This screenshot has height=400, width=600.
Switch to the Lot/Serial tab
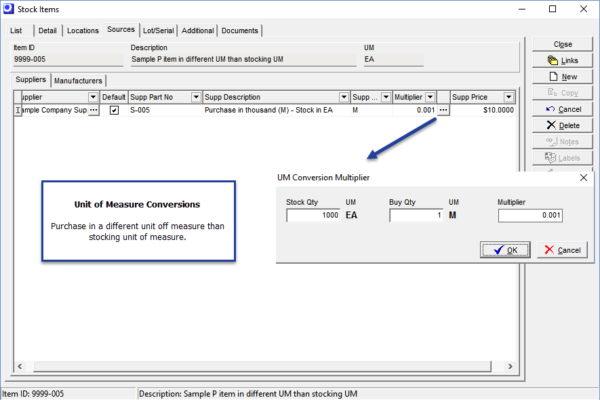(x=158, y=31)
